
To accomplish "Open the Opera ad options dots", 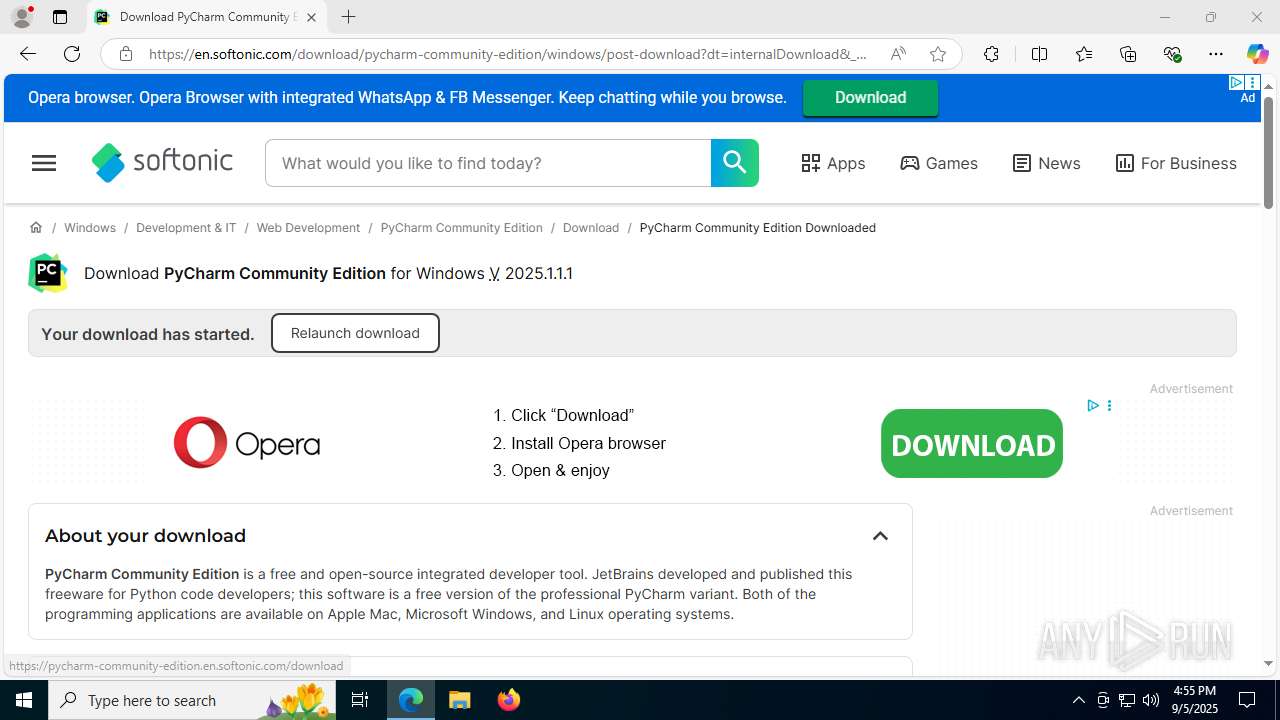I will pos(1109,406).
